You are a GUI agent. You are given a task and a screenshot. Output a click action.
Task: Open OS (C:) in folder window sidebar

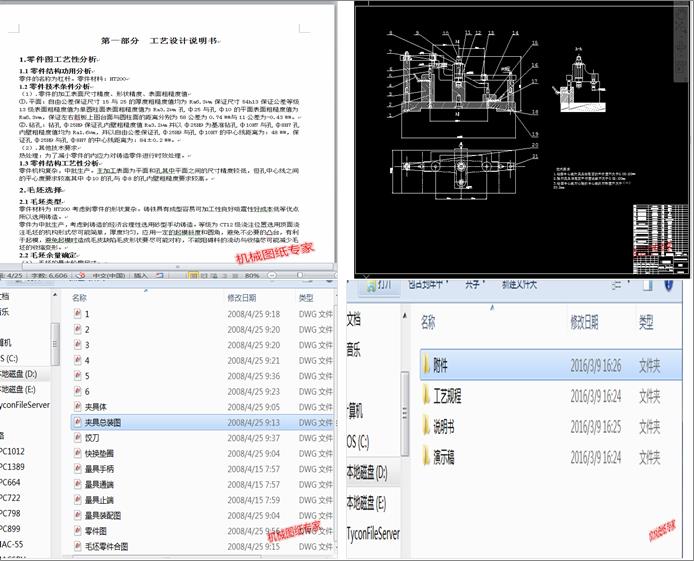coord(358,442)
